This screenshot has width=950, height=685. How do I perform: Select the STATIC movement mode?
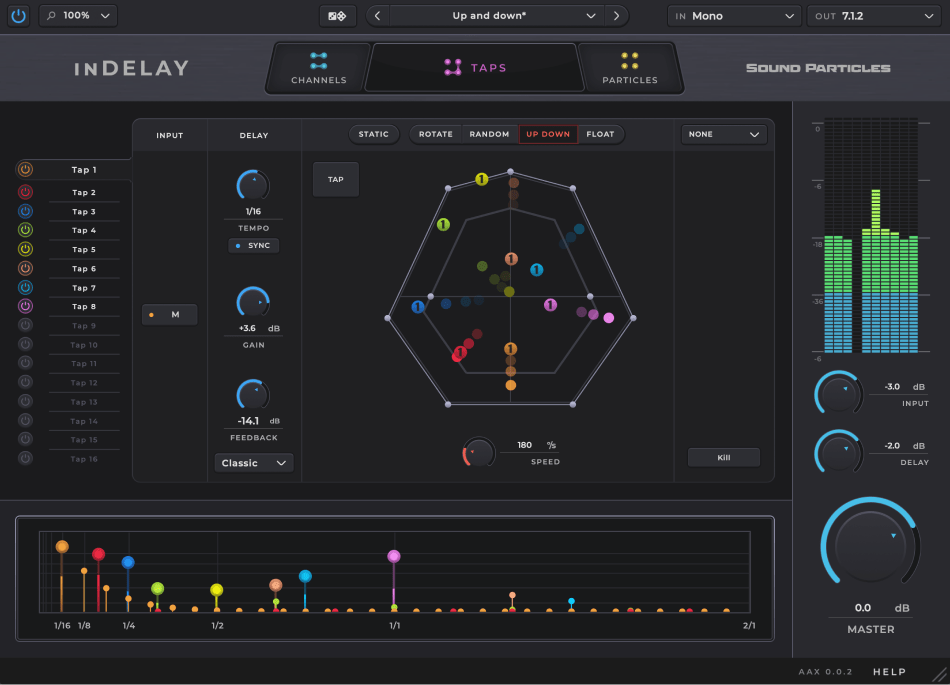click(374, 134)
